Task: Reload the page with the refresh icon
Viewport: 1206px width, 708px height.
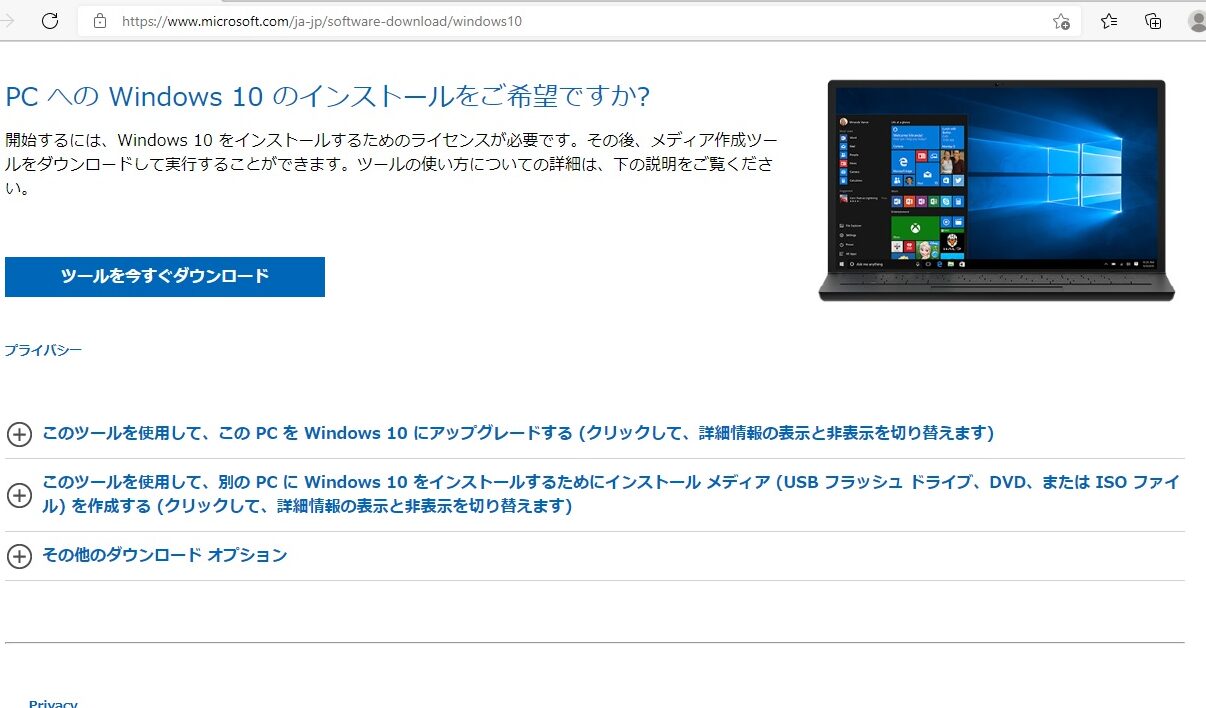Action: (x=50, y=21)
